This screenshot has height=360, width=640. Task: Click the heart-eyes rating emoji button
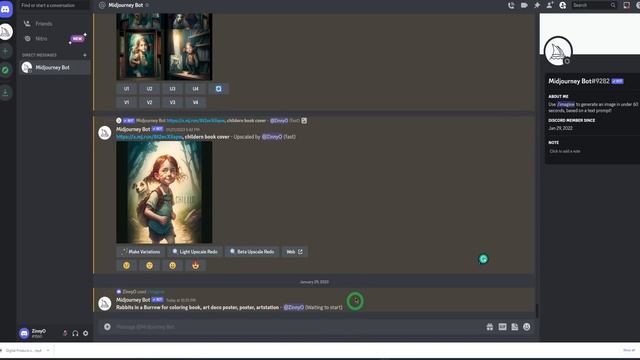pos(196,265)
